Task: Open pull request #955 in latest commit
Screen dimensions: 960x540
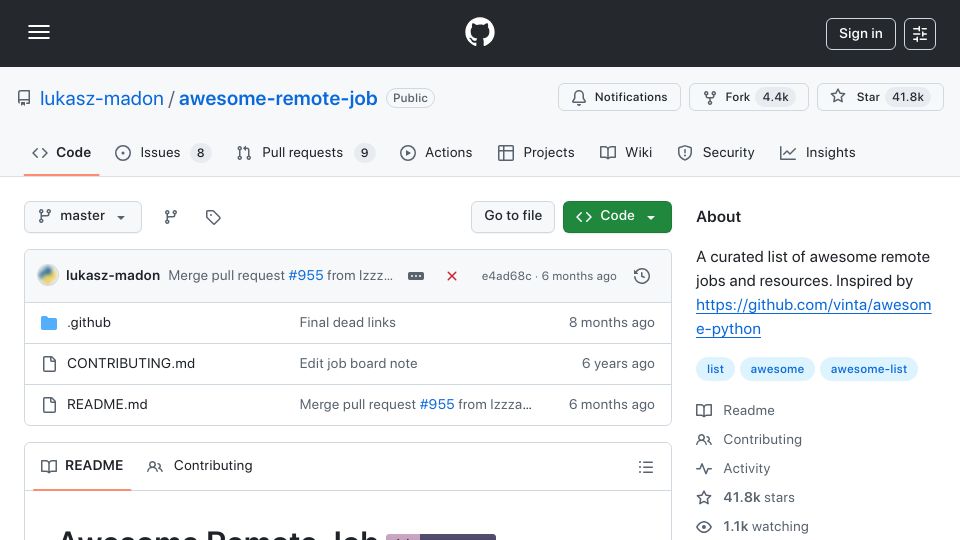Action: pyautogui.click(x=306, y=276)
